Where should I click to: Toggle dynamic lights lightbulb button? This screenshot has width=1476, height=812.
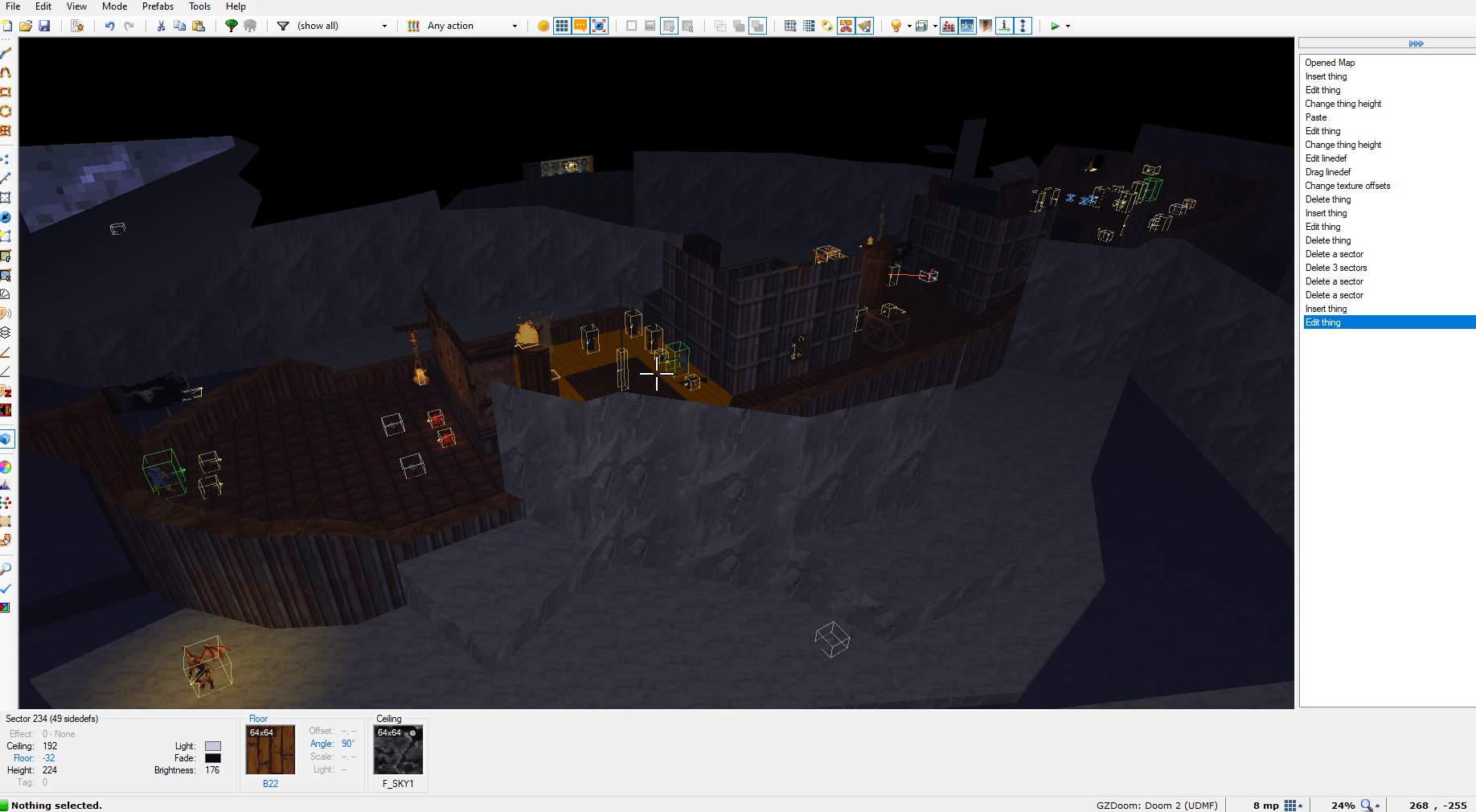(x=896, y=26)
